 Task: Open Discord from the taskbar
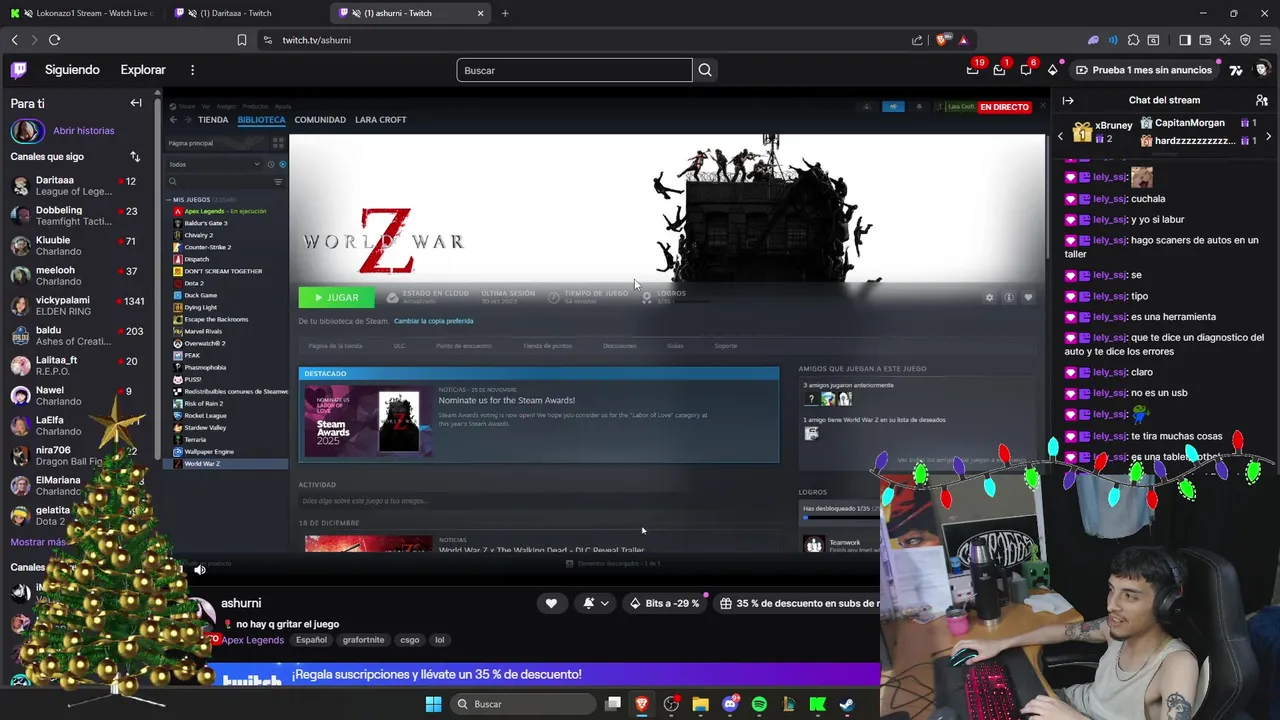[730, 704]
